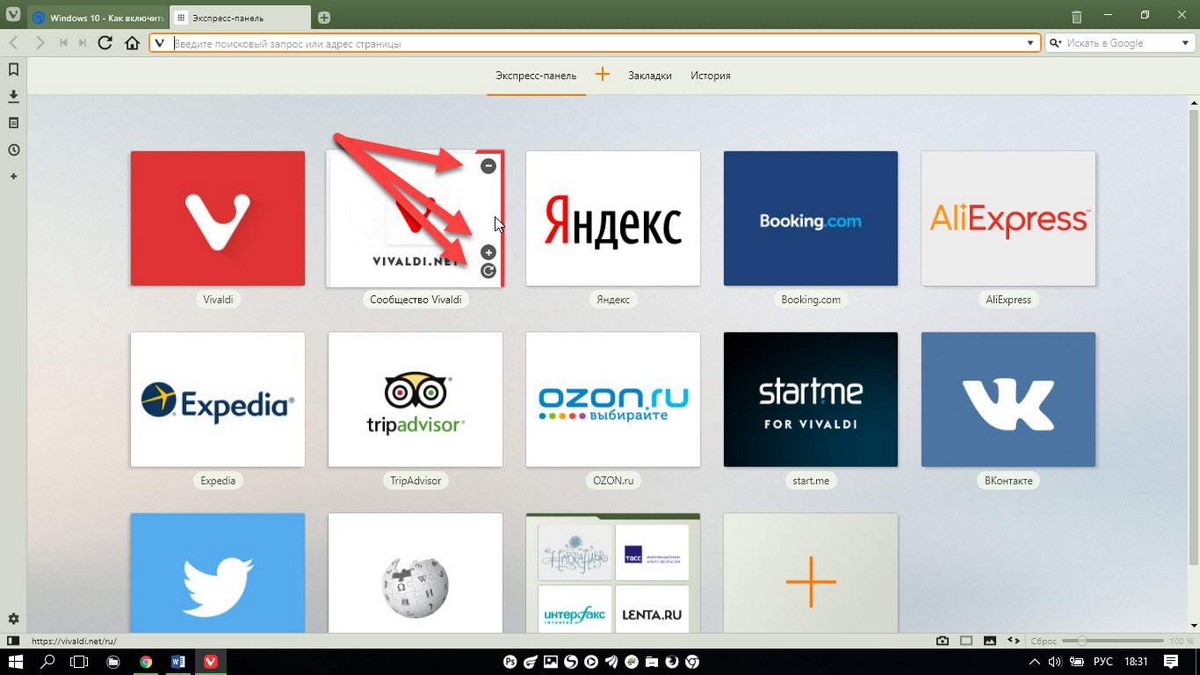This screenshot has width=1200, height=675.
Task: Switch to the Закладки tab
Action: click(650, 76)
